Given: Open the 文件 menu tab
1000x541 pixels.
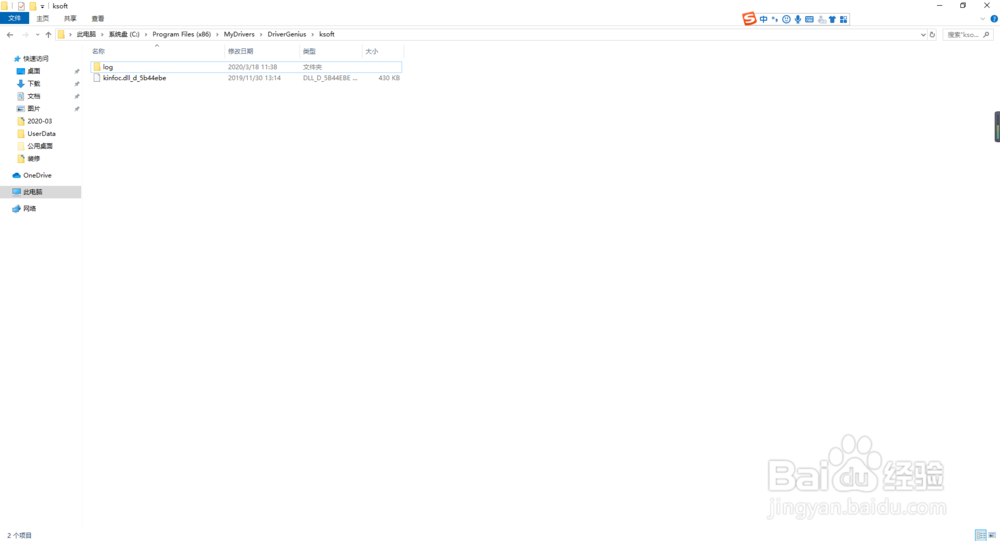Looking at the screenshot, I should pyautogui.click(x=15, y=19).
